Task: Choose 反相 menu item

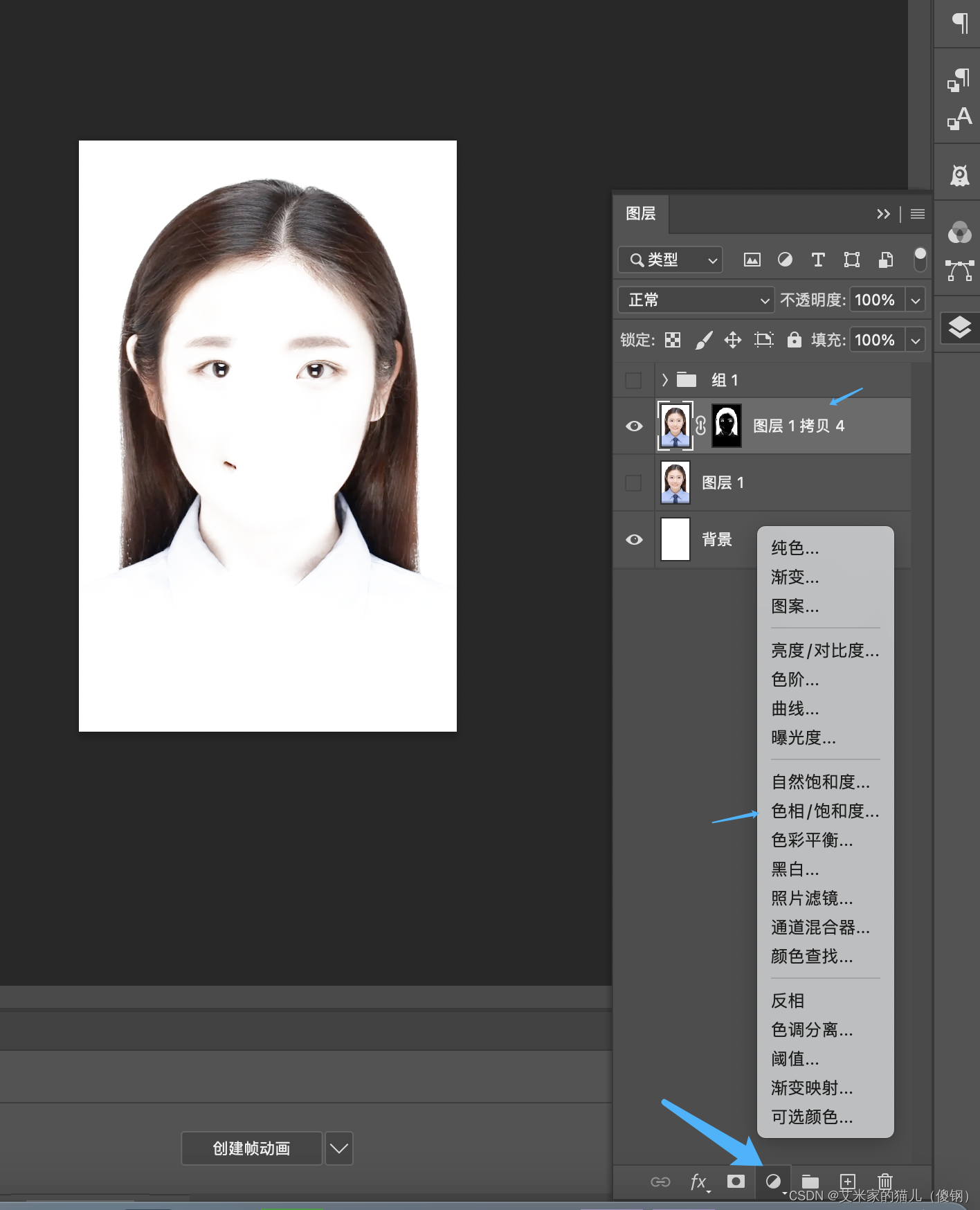Action: (788, 1001)
